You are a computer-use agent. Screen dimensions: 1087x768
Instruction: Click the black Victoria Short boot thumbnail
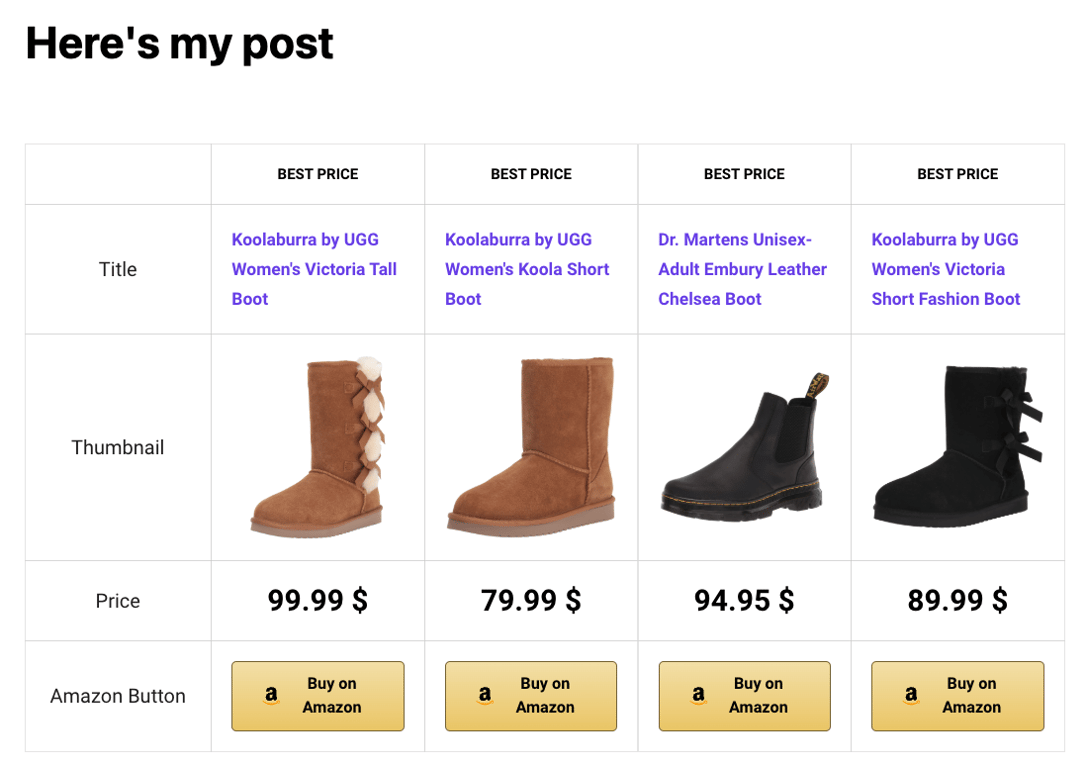click(x=957, y=447)
